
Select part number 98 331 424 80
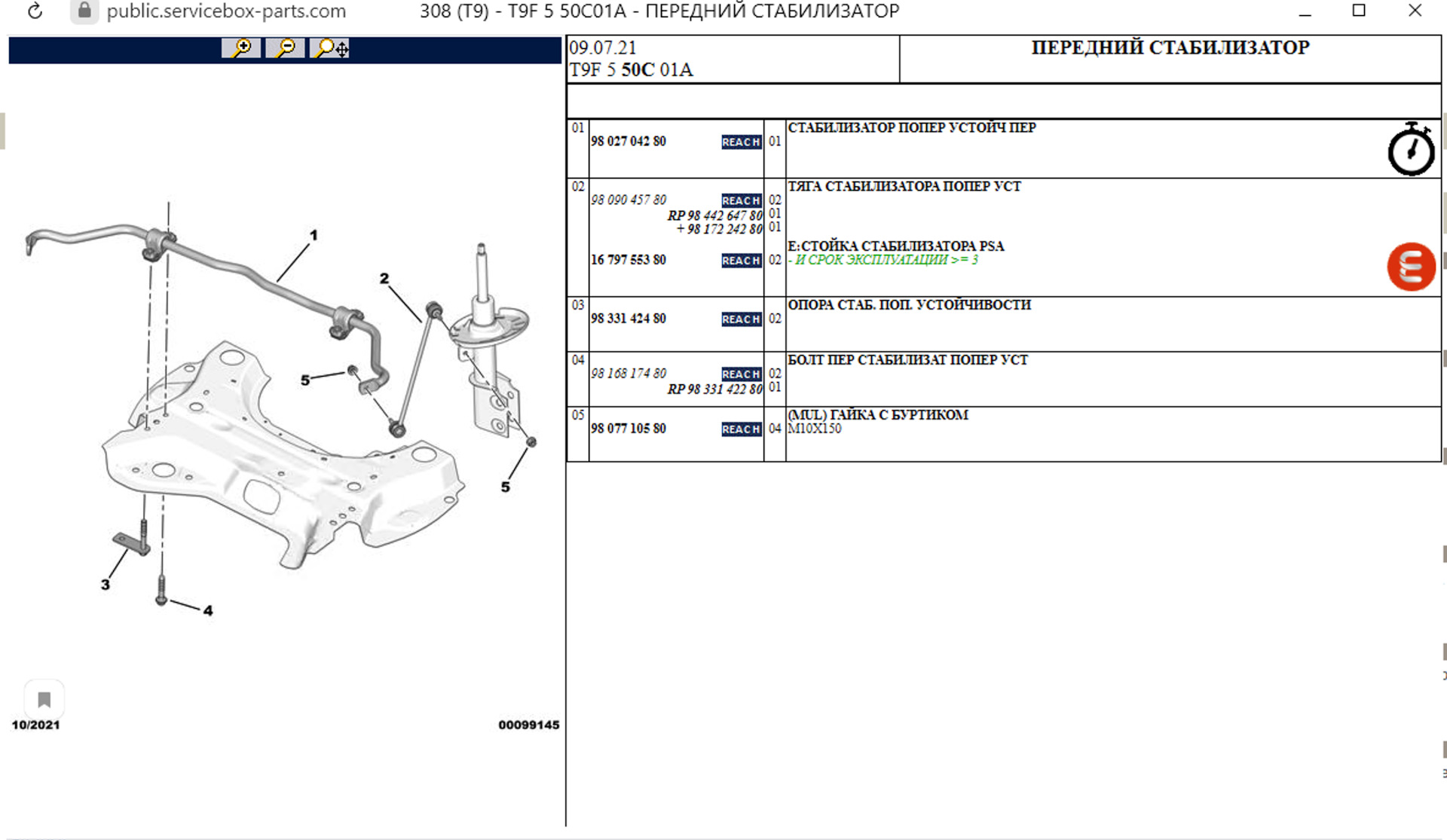628,319
